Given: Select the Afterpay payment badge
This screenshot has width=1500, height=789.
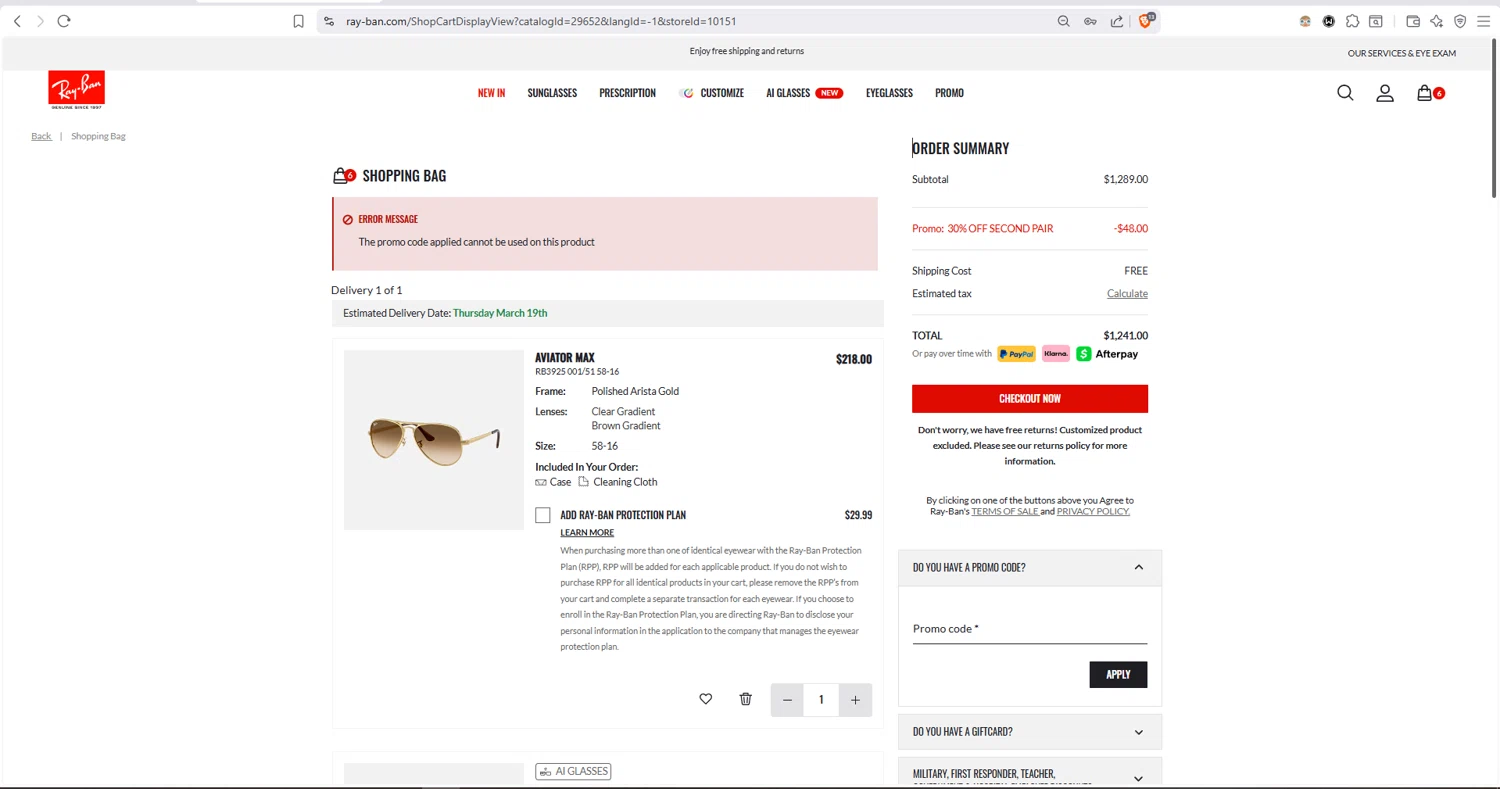Looking at the screenshot, I should 1107,354.
